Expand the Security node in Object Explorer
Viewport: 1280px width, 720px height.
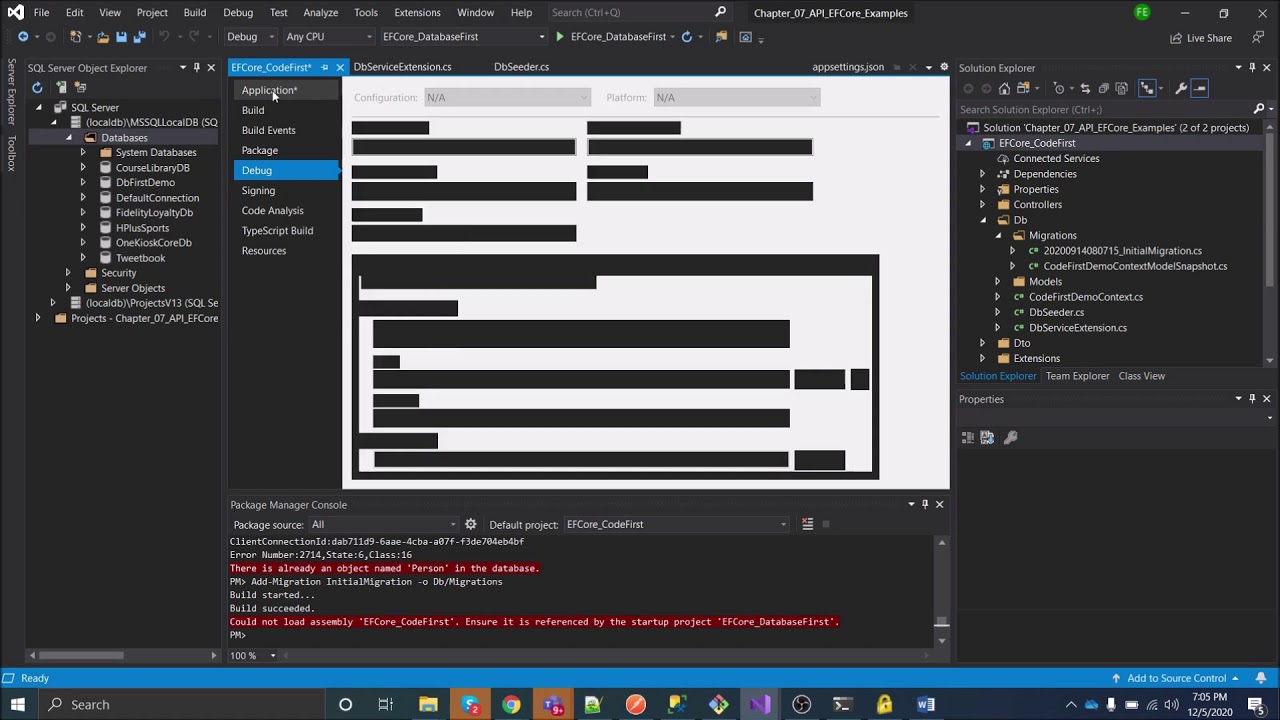[x=68, y=272]
